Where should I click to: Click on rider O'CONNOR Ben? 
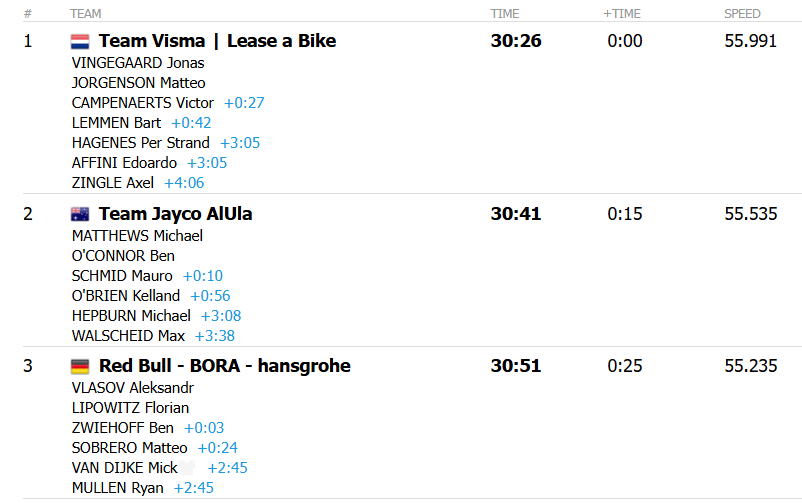123,256
